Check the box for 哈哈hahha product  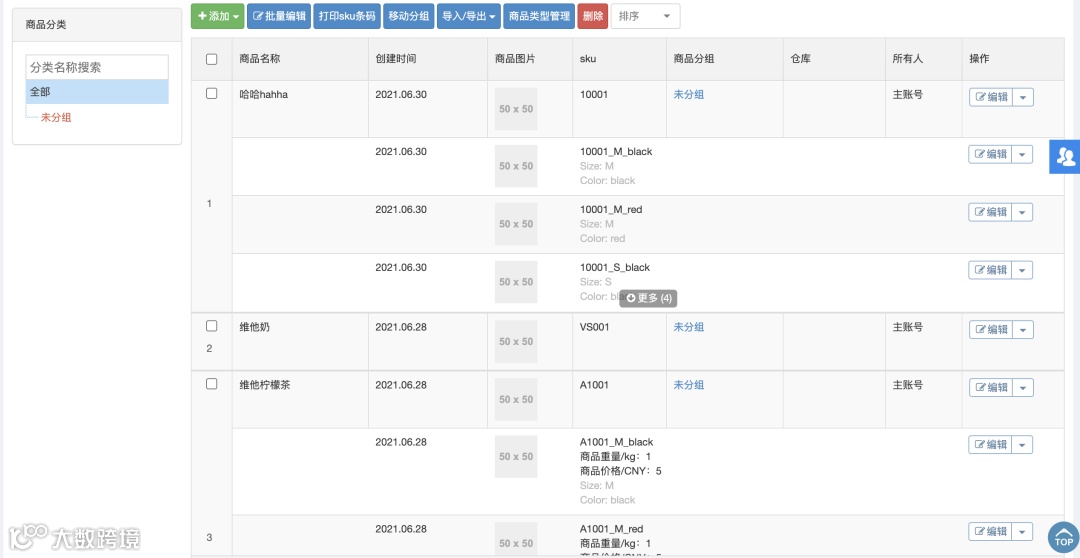point(211,94)
